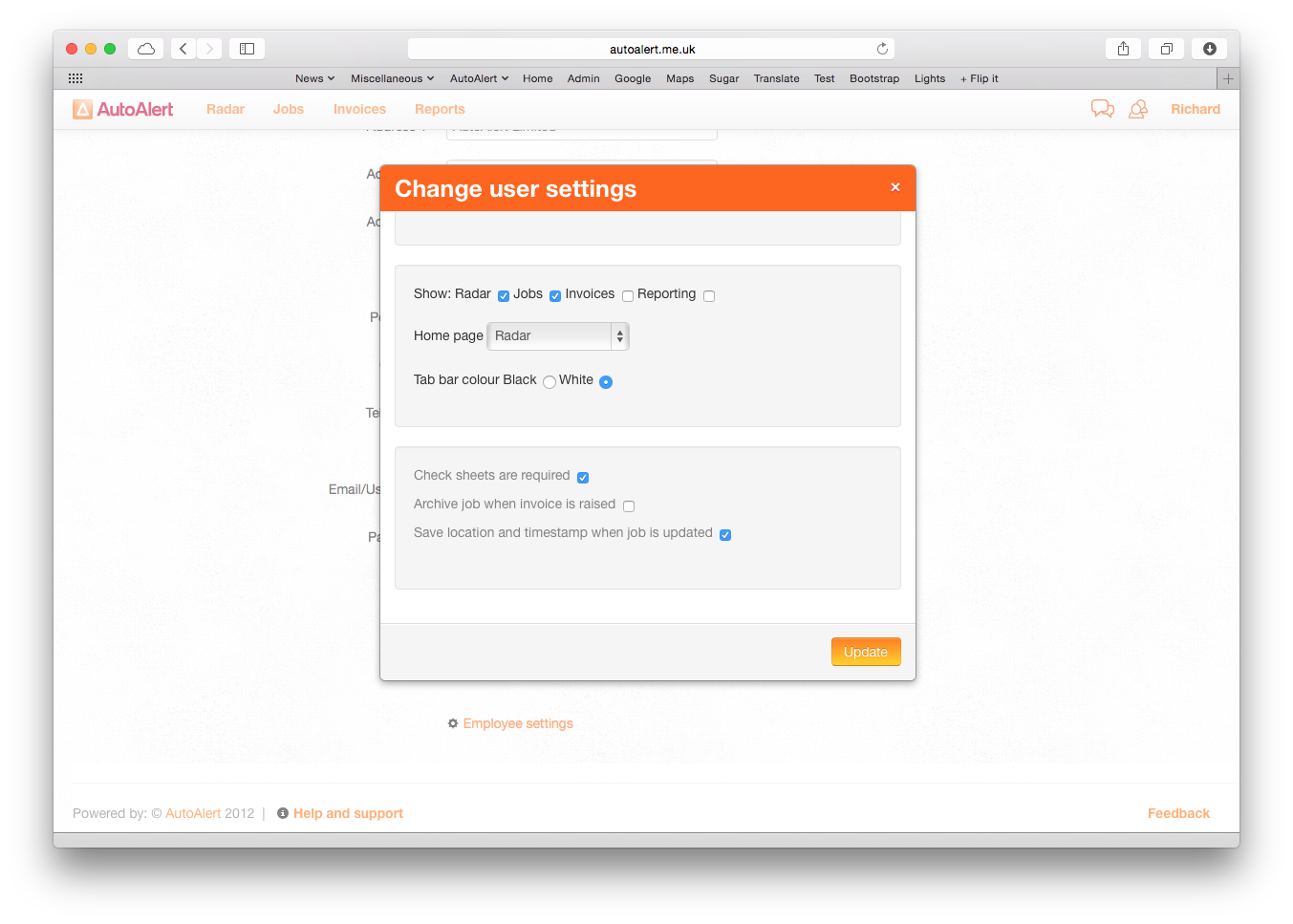Go back with Safari's back arrow
The height and width of the screenshot is (924, 1293).
click(x=183, y=49)
